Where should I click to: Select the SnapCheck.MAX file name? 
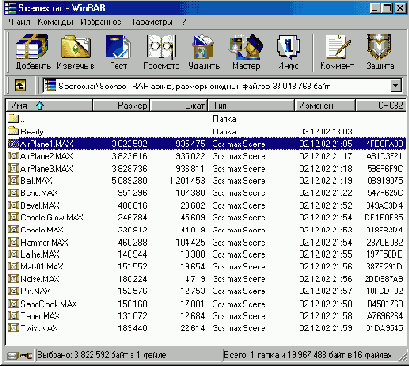(x=48, y=304)
